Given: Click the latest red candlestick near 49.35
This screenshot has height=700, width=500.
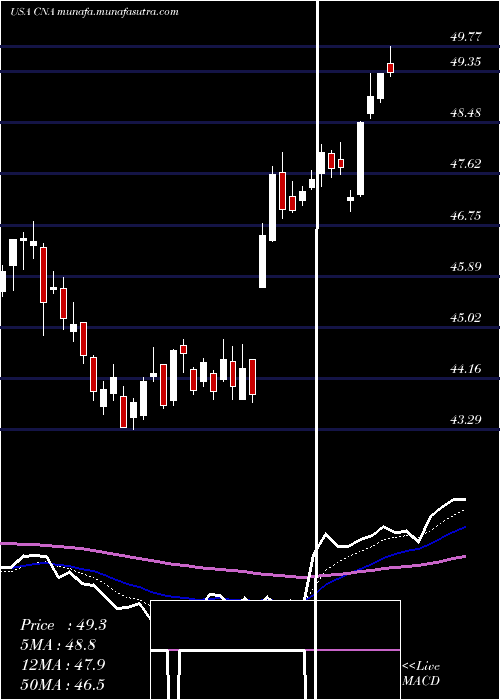Looking at the screenshot, I should pyautogui.click(x=391, y=67).
